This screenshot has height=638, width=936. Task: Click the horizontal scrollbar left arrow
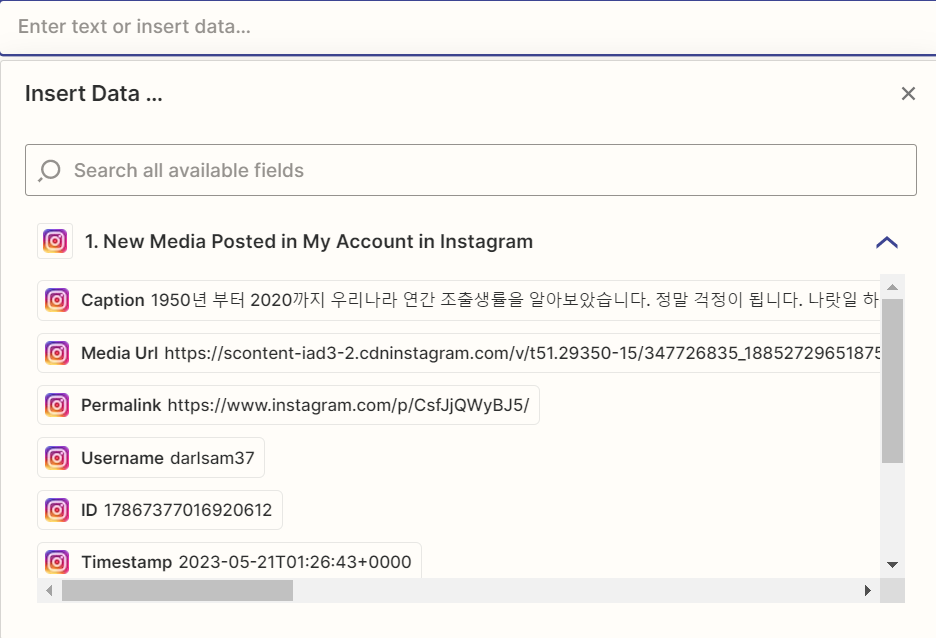click(x=49, y=590)
